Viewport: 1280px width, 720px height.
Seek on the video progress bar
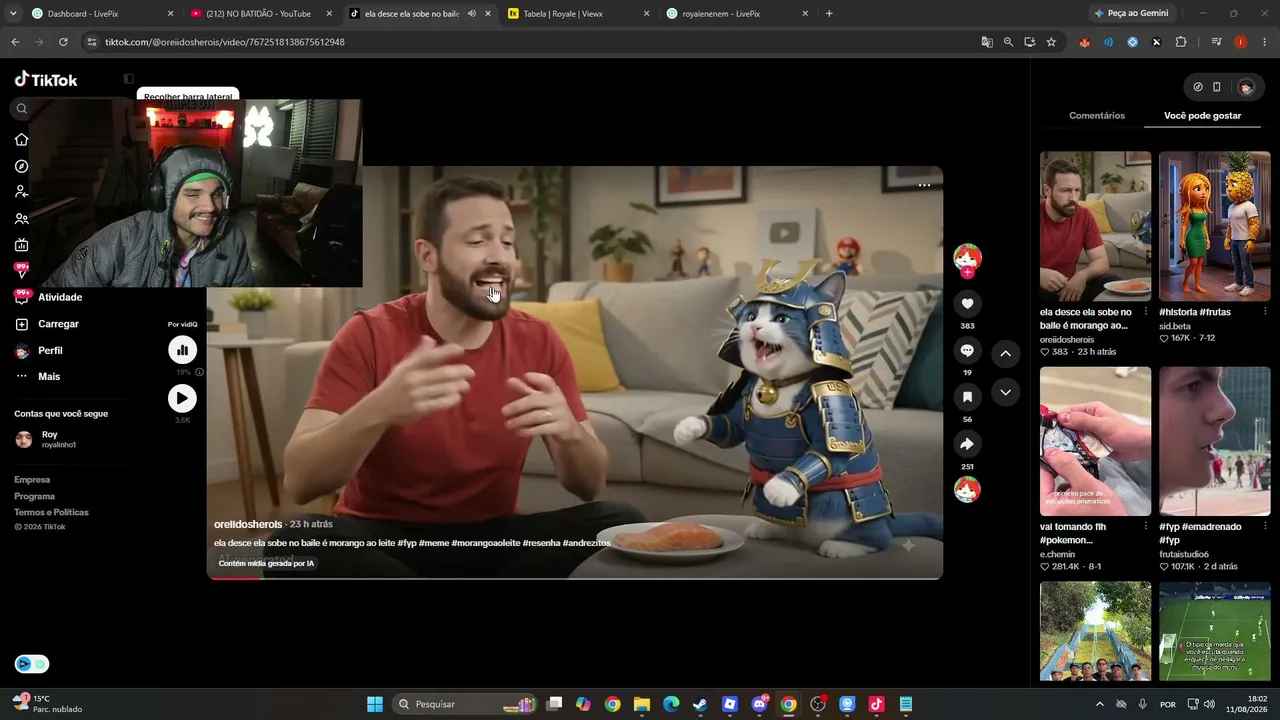tap(575, 578)
